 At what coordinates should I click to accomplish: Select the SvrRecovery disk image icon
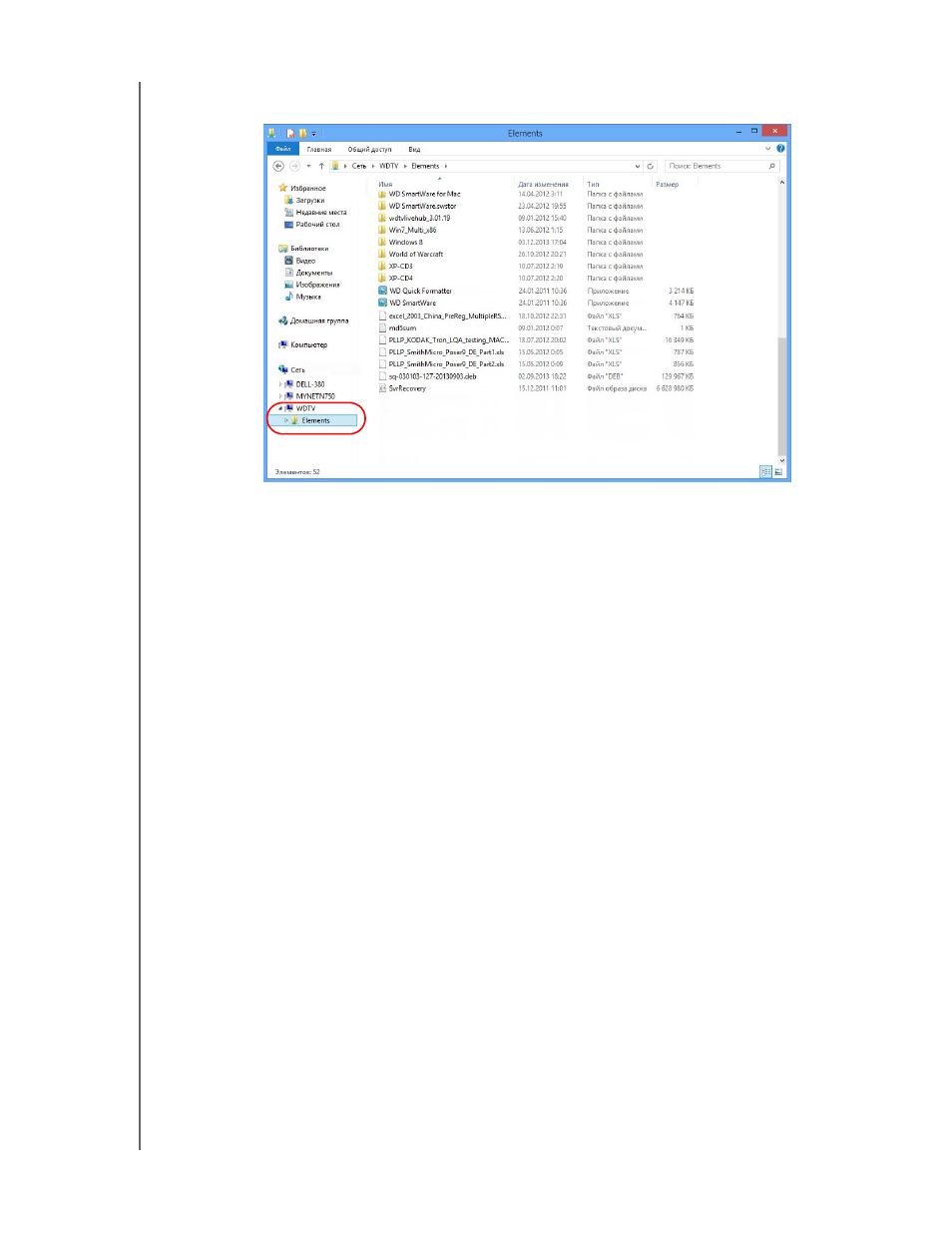click(x=382, y=388)
